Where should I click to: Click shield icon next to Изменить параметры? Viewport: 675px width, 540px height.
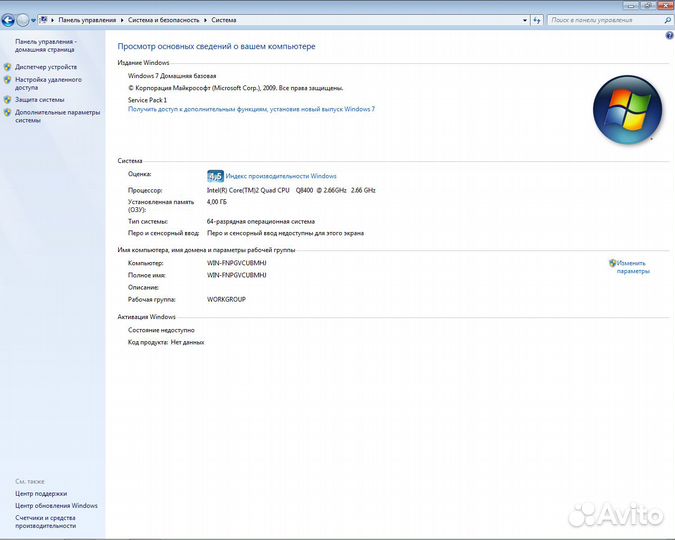613,263
